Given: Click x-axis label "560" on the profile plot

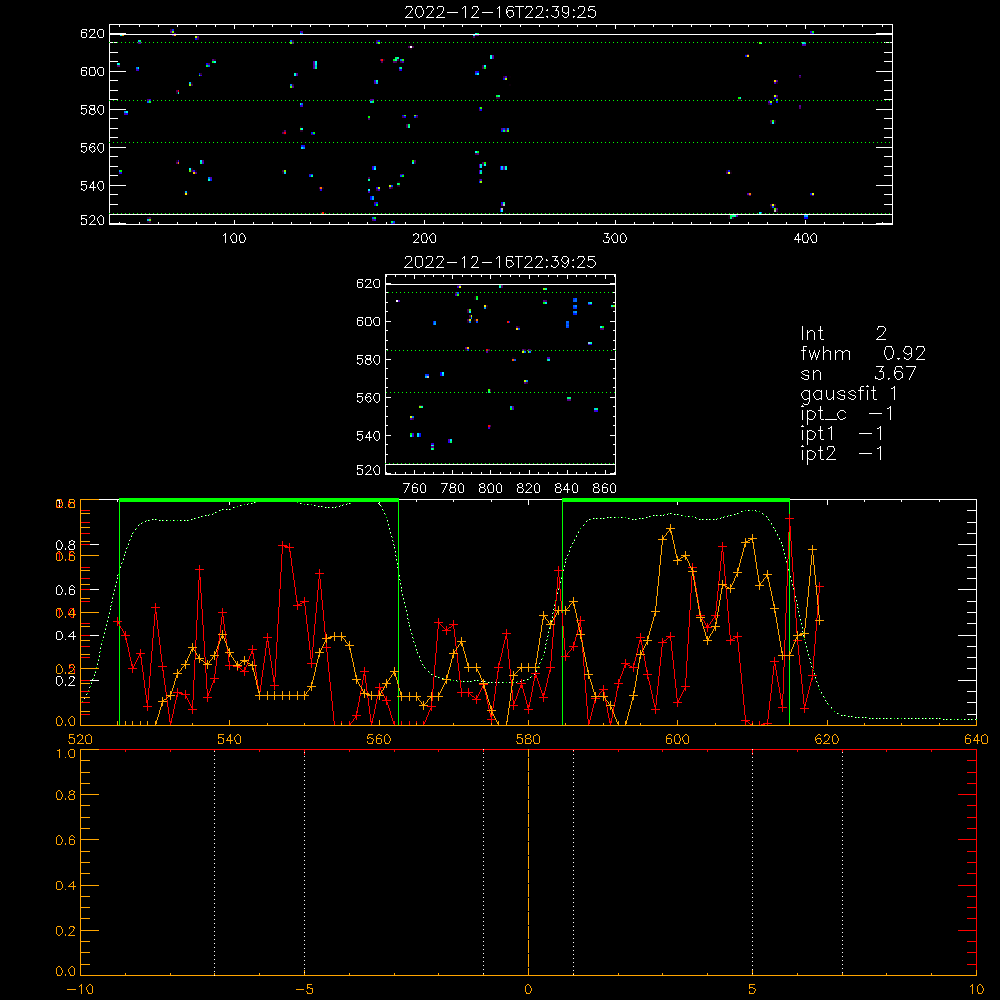Looking at the screenshot, I should [x=379, y=739].
